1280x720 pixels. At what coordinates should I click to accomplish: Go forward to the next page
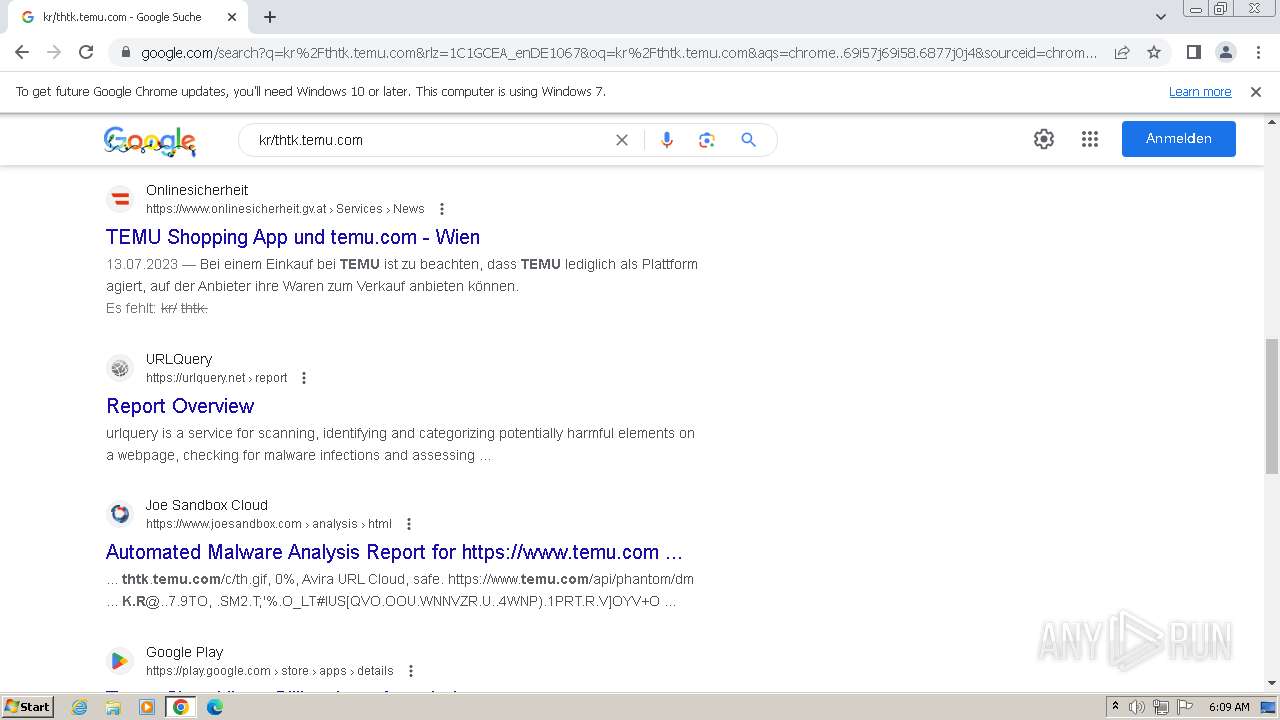click(x=54, y=52)
